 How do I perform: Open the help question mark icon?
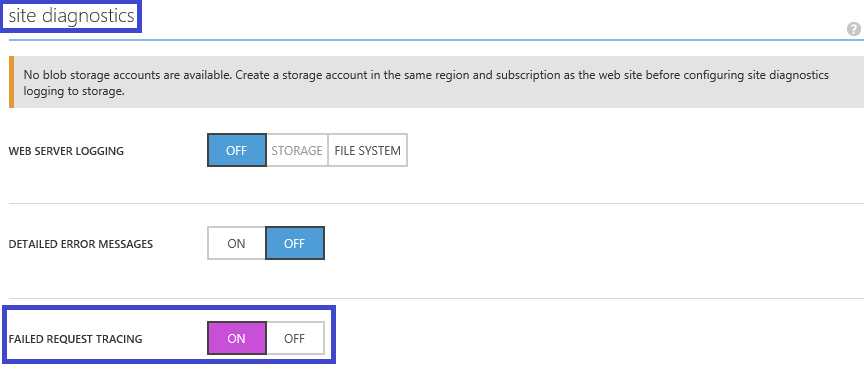pyautogui.click(x=854, y=29)
